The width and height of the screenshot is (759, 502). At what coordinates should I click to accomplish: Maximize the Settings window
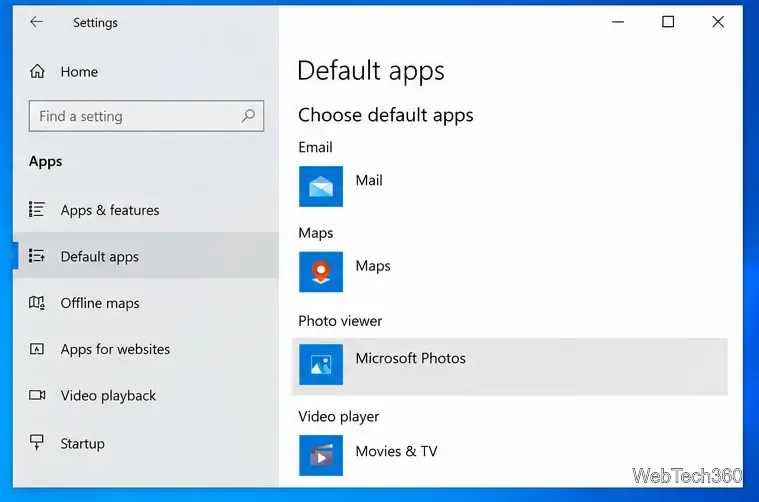pyautogui.click(x=668, y=22)
